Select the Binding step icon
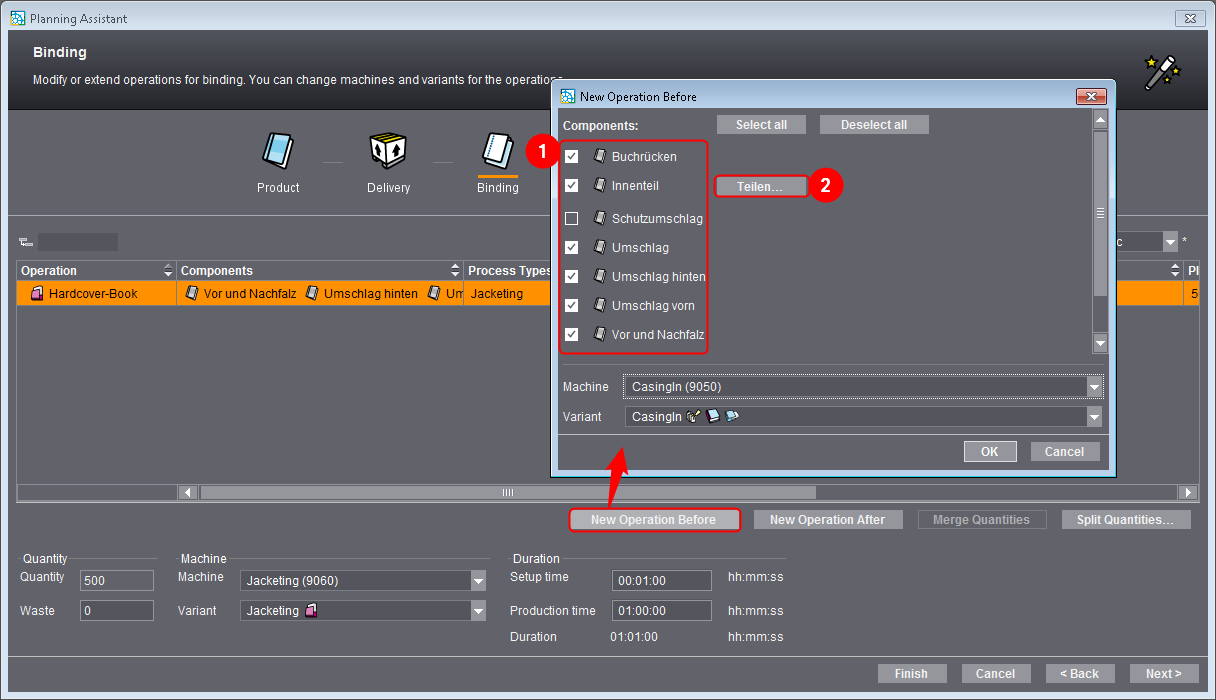The height and width of the screenshot is (700, 1216). pyautogui.click(x=497, y=151)
